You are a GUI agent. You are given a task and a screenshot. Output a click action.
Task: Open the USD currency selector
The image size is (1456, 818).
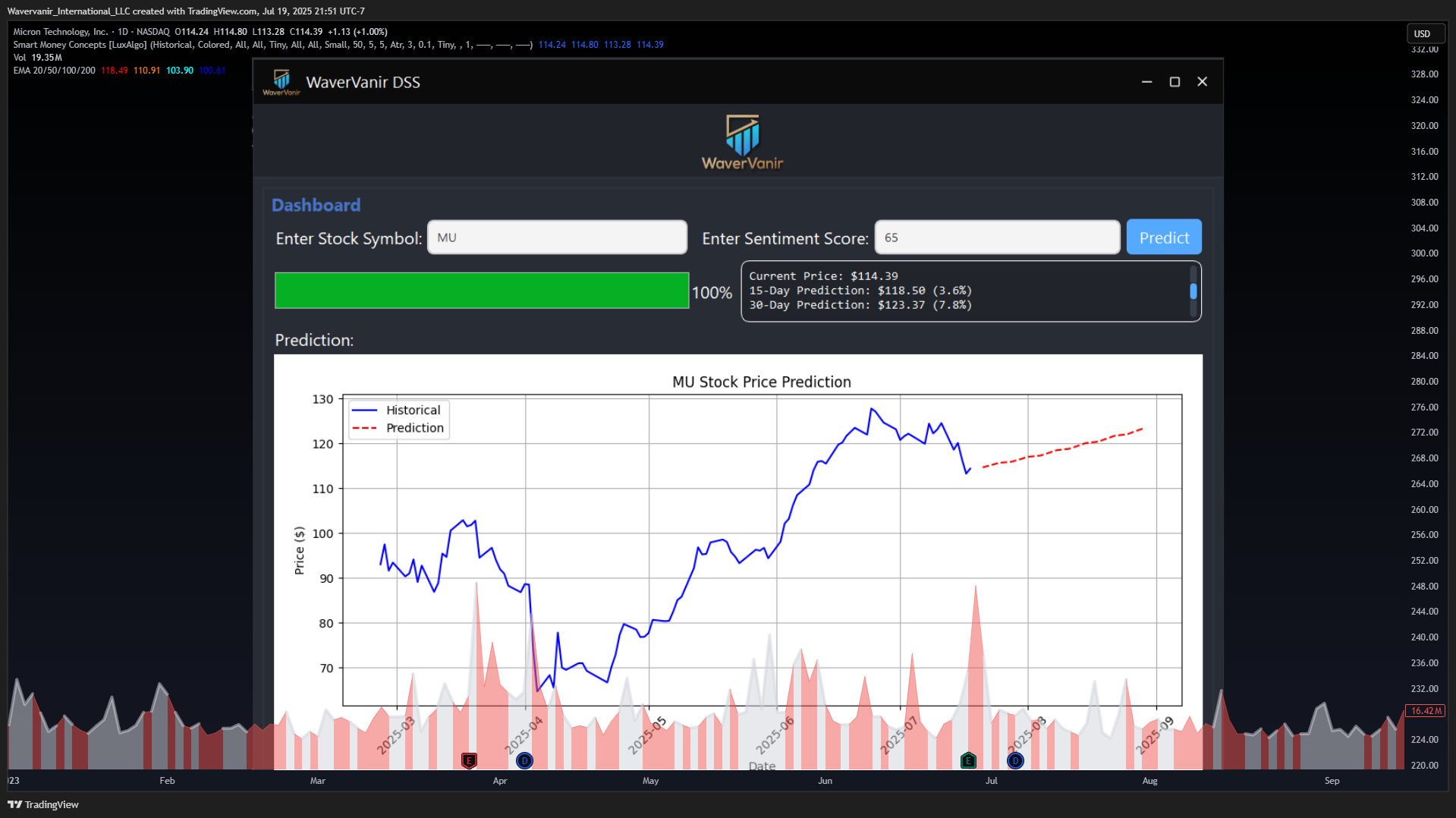tap(1424, 33)
